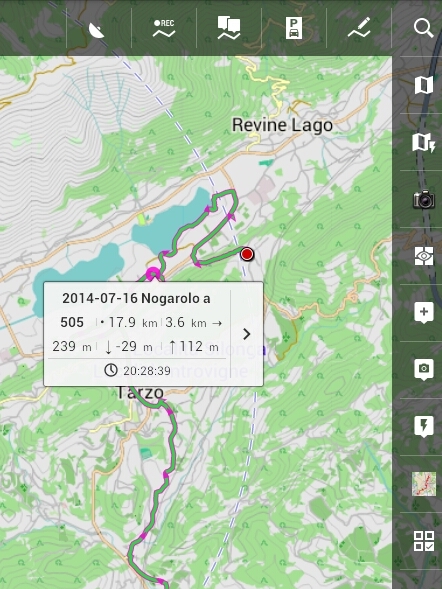Tap the quick point lightning marker icon
Image resolution: width=442 pixels, height=589 pixels.
pos(424,426)
